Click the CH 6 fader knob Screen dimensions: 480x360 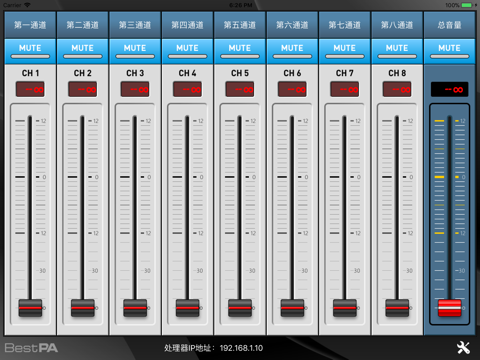[292, 308]
